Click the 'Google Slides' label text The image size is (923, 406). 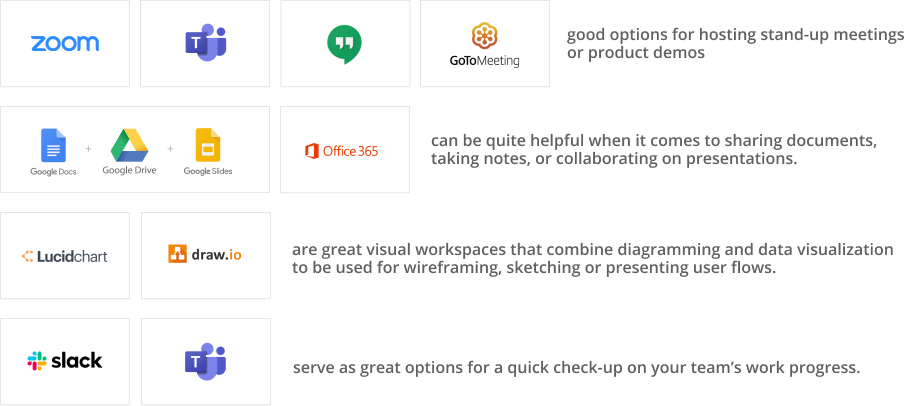[208, 171]
